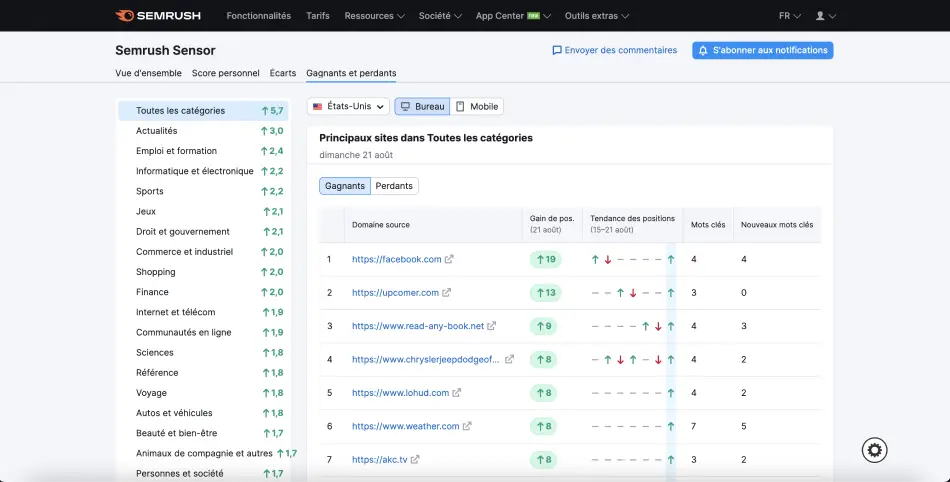This screenshot has width=950, height=482.
Task: Click S'abonner aux notifications button
Action: (763, 50)
